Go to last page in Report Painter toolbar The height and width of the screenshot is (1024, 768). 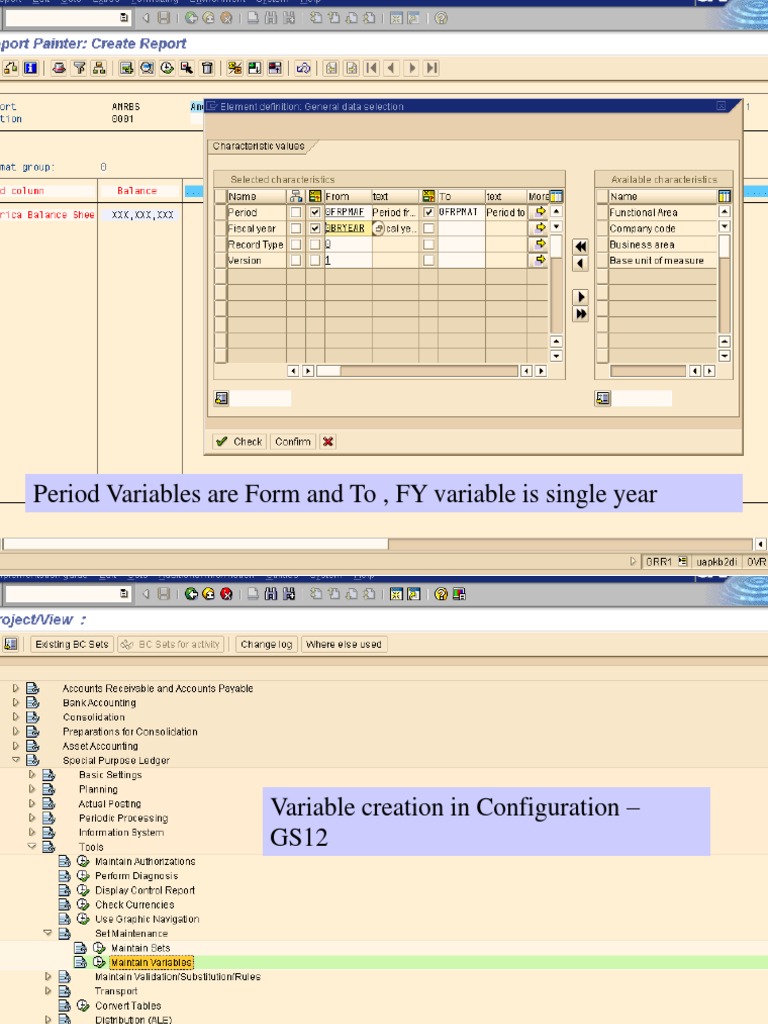432,68
